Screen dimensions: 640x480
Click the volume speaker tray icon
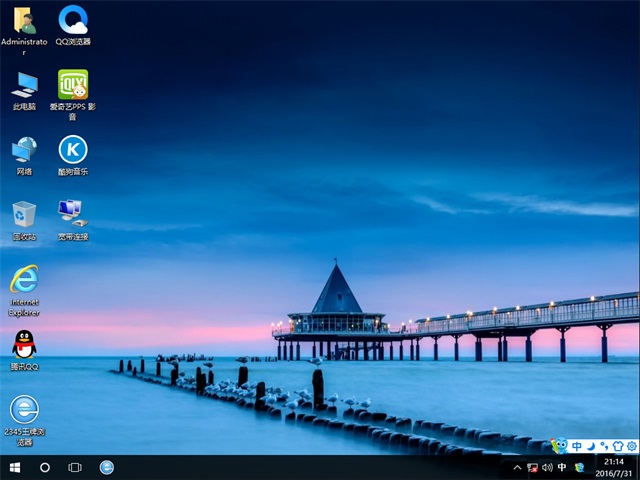point(547,467)
